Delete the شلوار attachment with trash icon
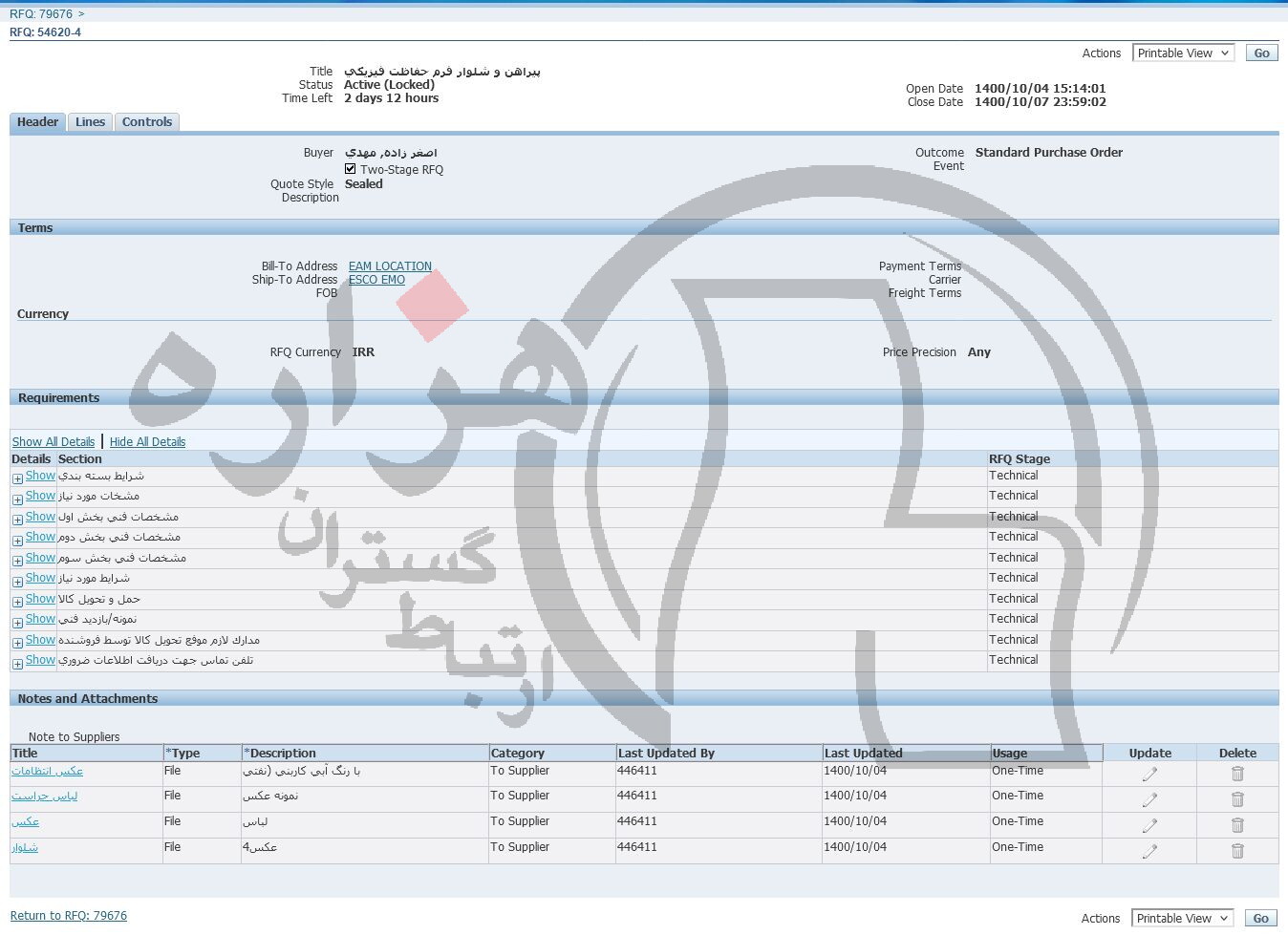 click(1237, 851)
